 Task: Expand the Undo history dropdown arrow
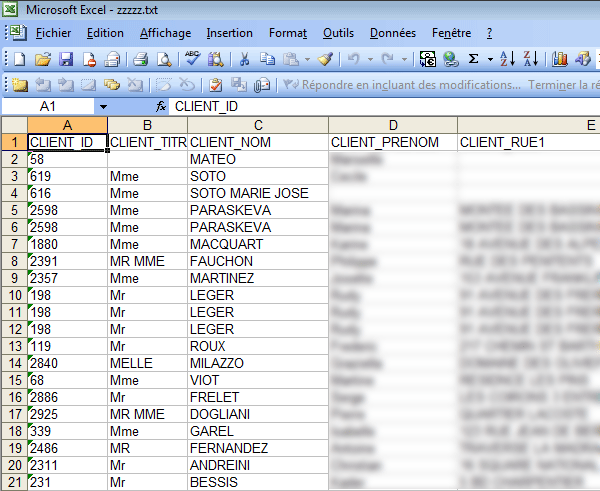click(x=370, y=59)
